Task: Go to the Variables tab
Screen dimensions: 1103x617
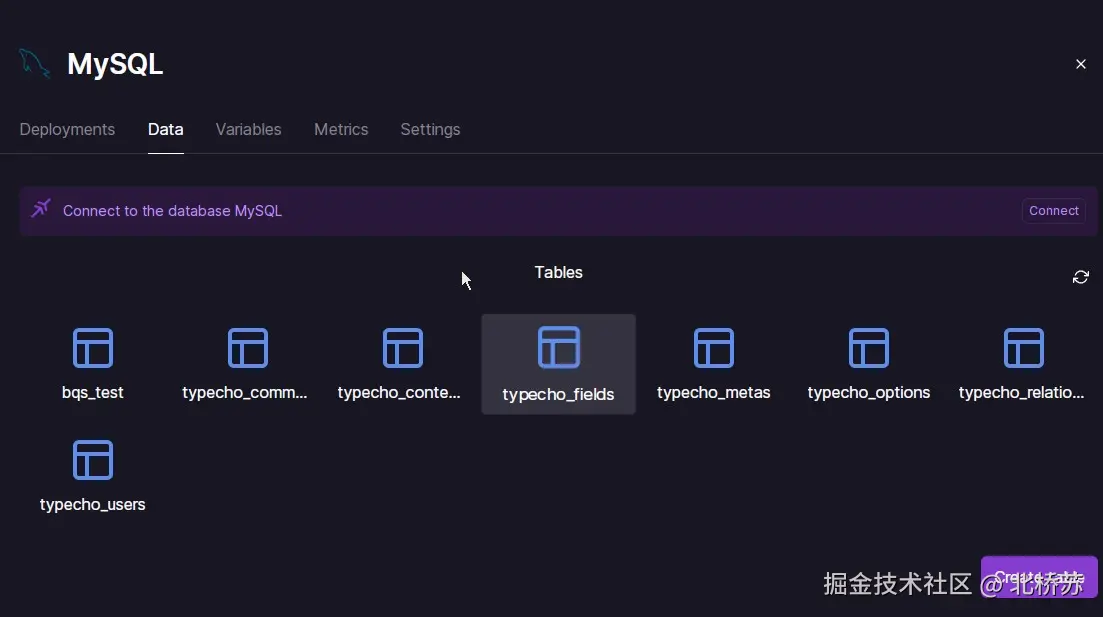Action: click(x=248, y=129)
